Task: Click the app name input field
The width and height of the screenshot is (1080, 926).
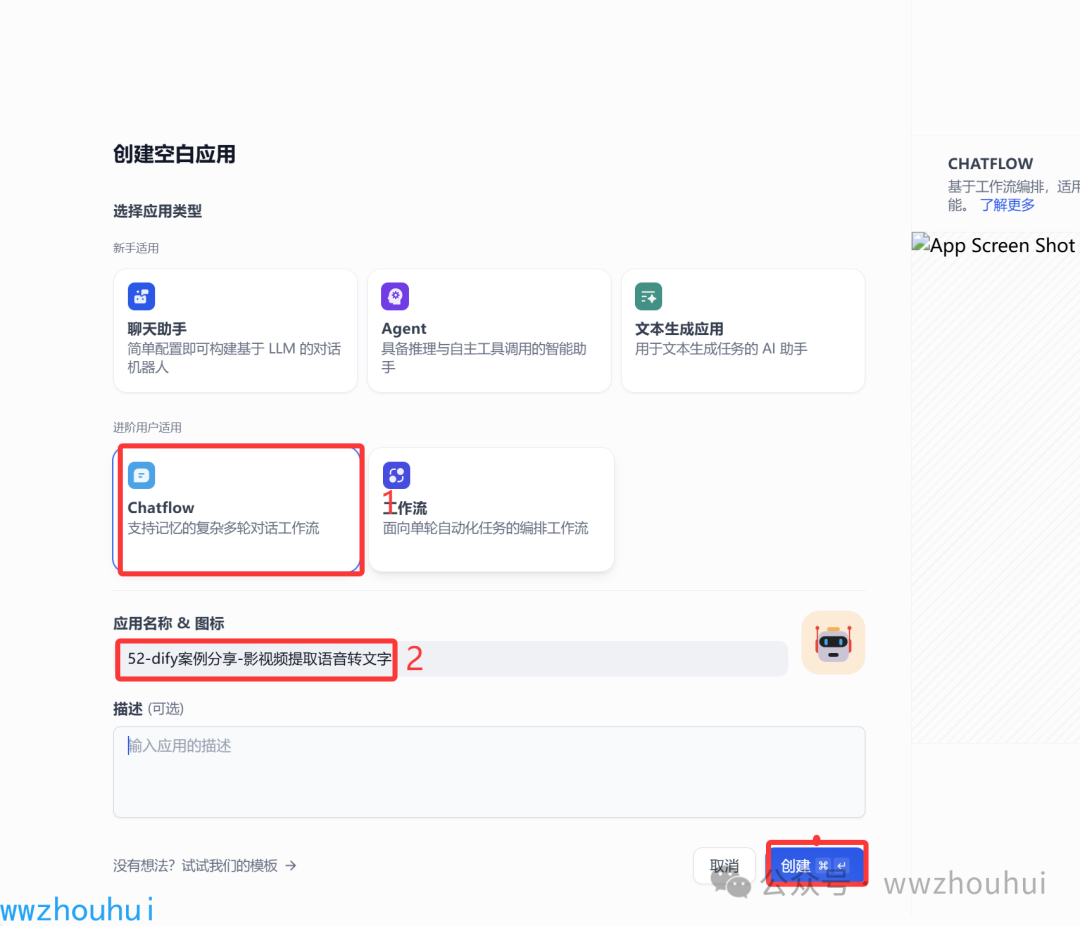Action: (451, 659)
